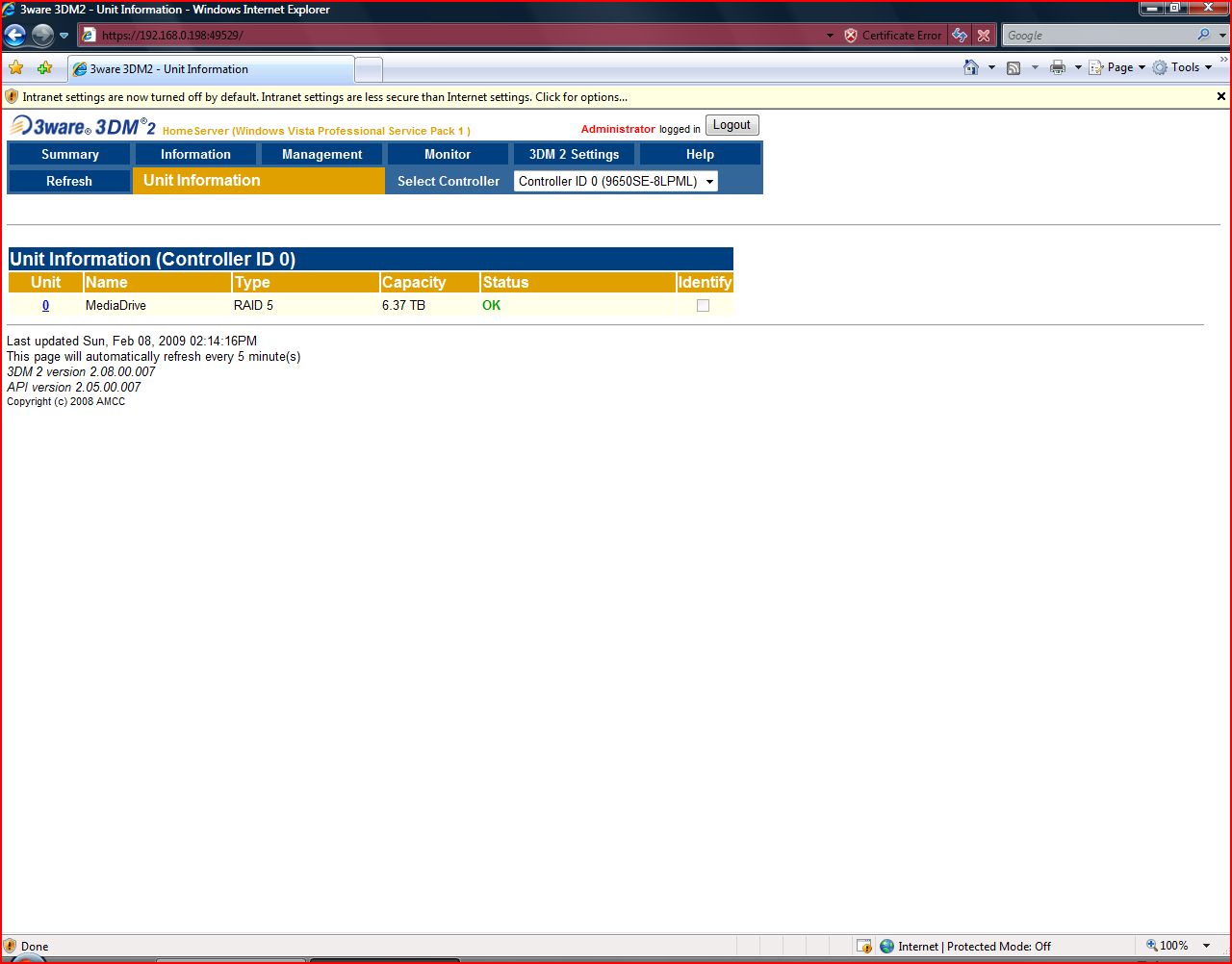1232x964 pixels.
Task: Open a new blank browser tab
Action: [x=369, y=69]
